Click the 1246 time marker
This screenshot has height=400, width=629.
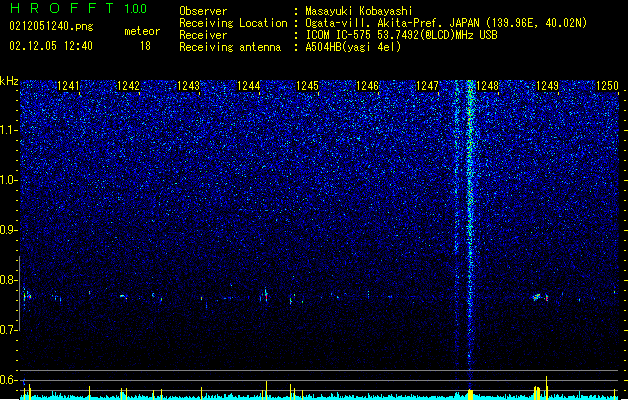click(x=367, y=86)
